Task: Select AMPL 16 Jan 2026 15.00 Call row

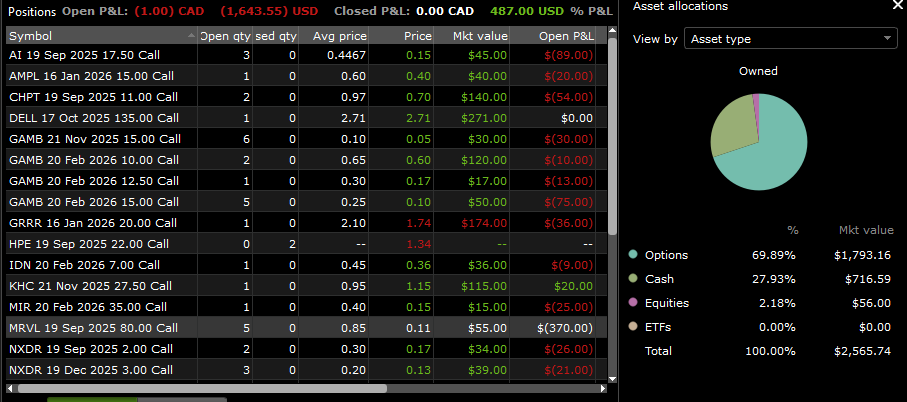Action: (x=307, y=76)
